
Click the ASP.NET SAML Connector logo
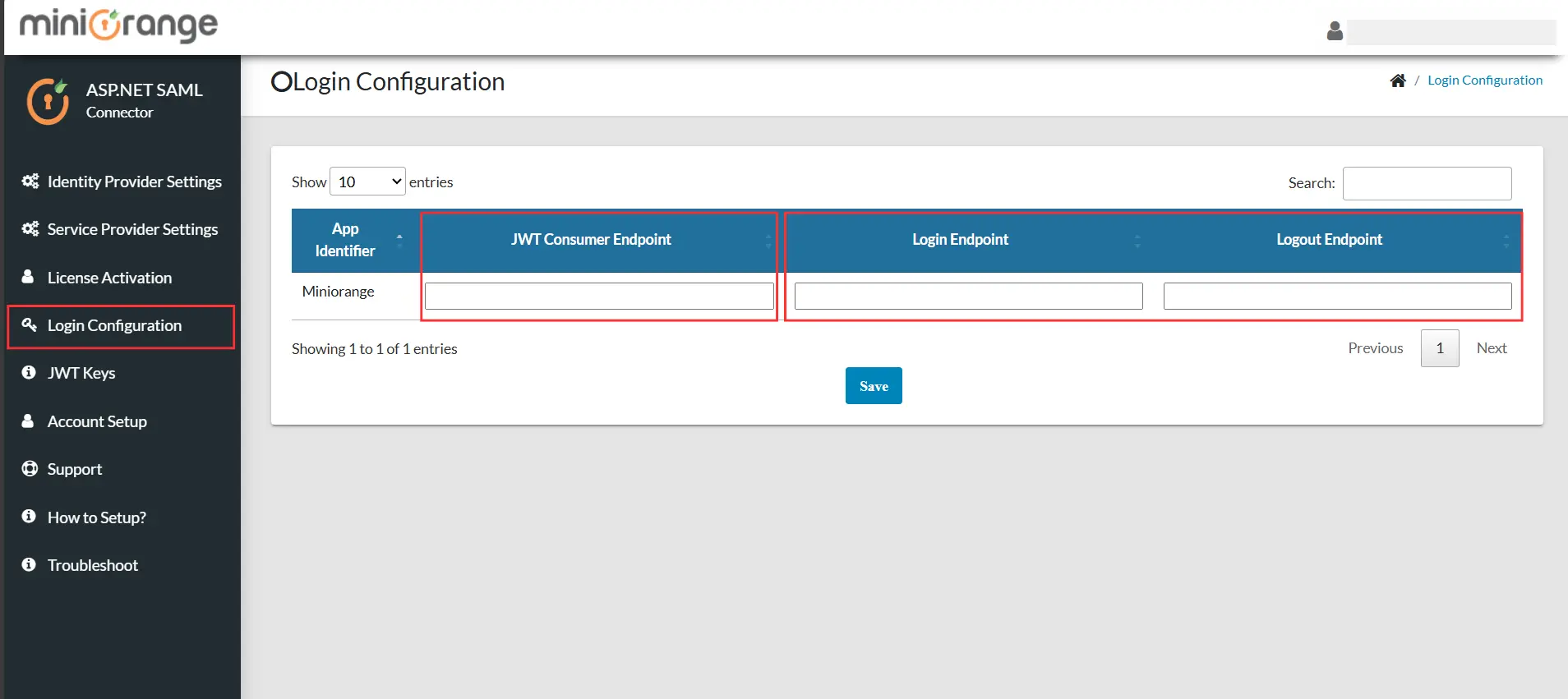48,101
